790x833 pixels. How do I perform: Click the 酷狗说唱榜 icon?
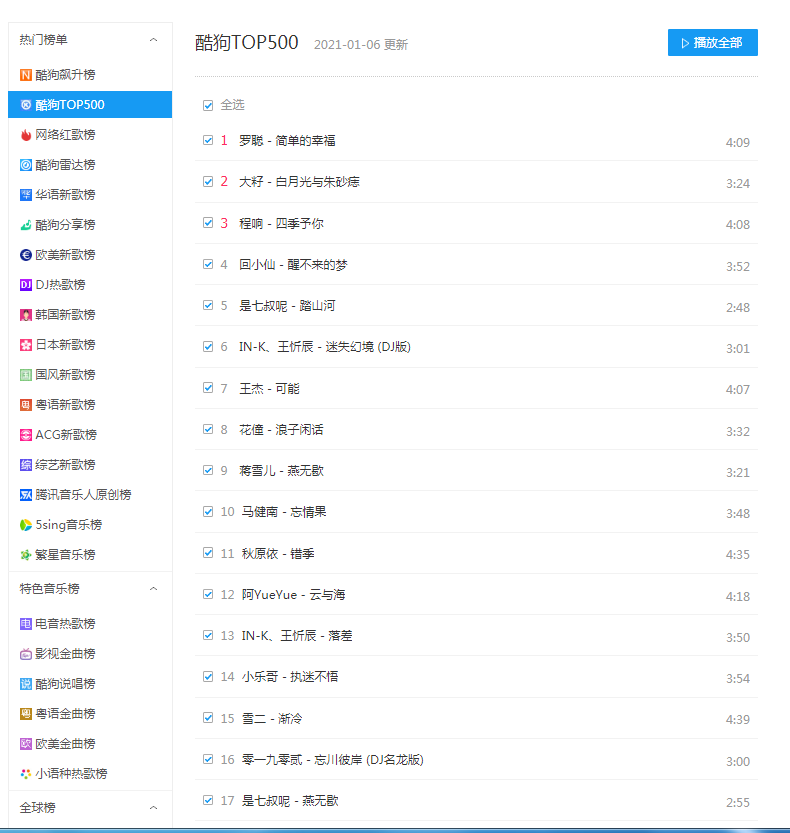pos(26,684)
